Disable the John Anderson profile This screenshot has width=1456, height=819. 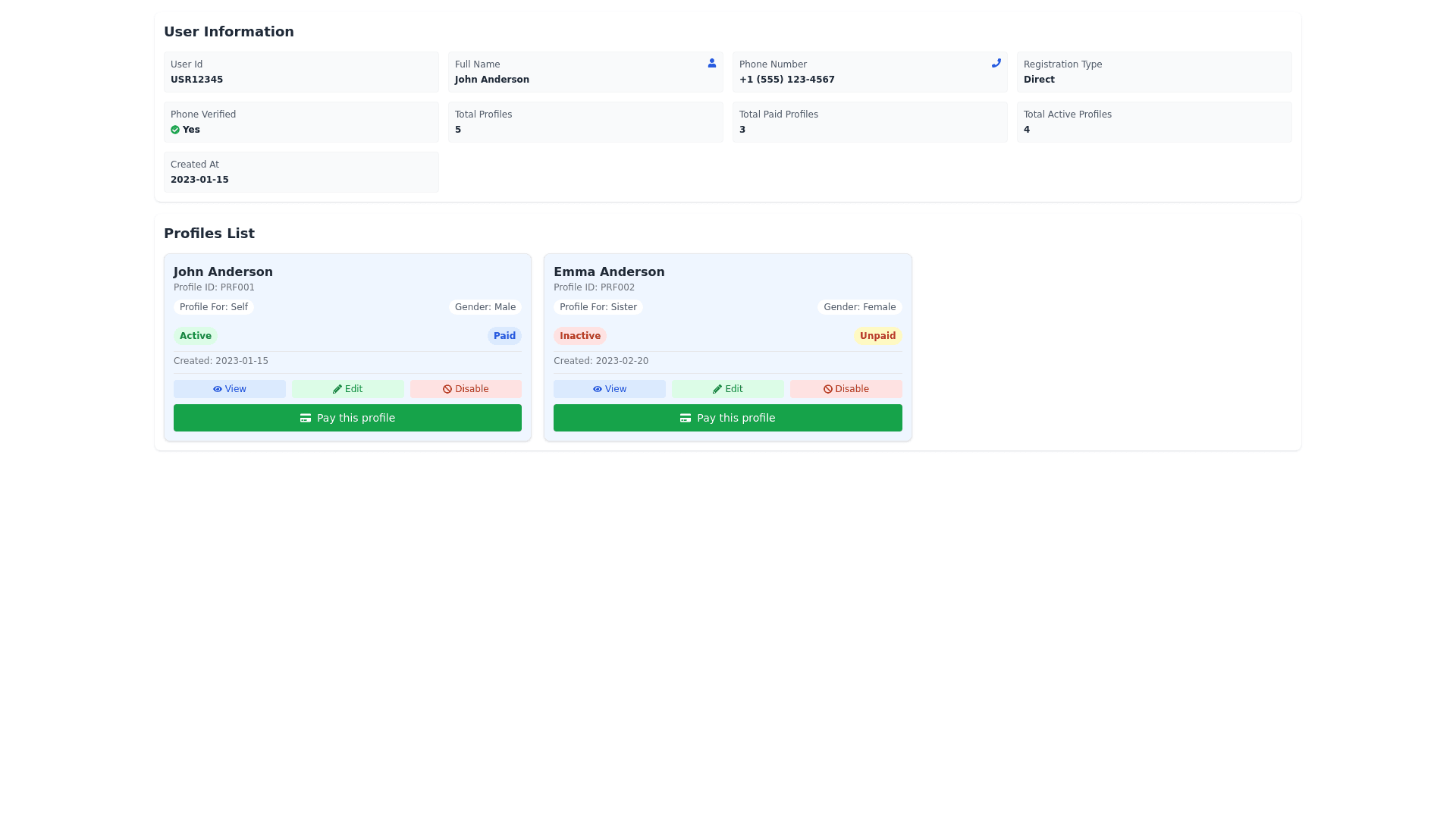tap(466, 389)
